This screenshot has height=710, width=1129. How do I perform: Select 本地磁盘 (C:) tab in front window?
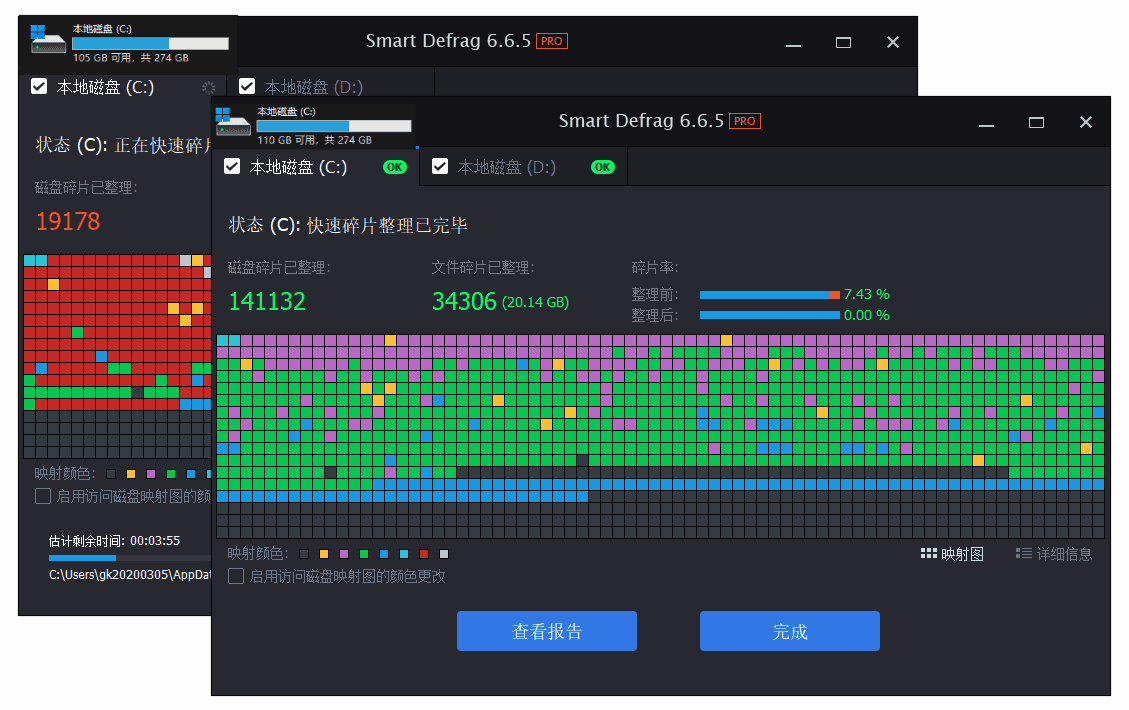[315, 167]
